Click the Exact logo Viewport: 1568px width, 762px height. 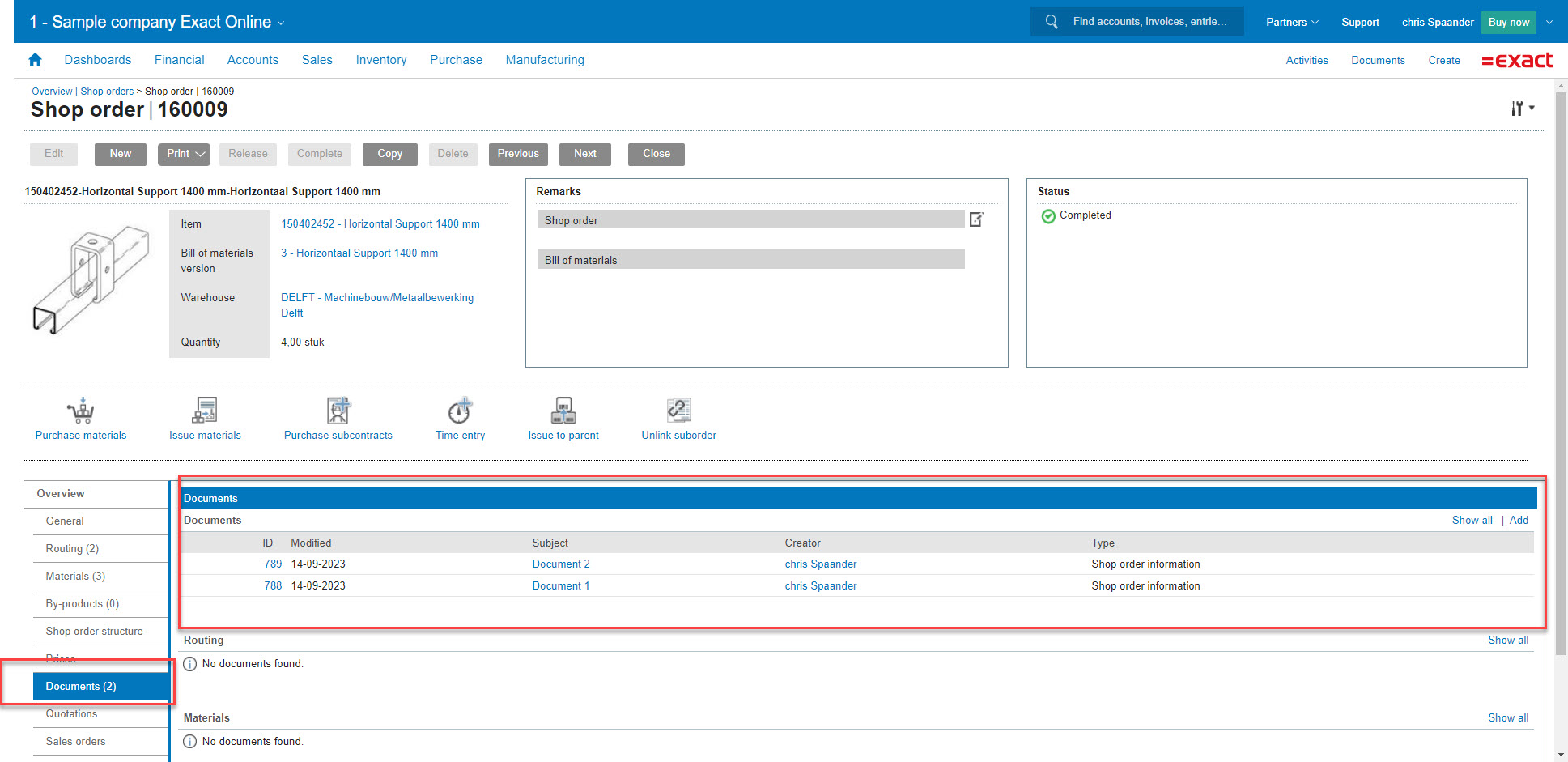pos(1517,61)
